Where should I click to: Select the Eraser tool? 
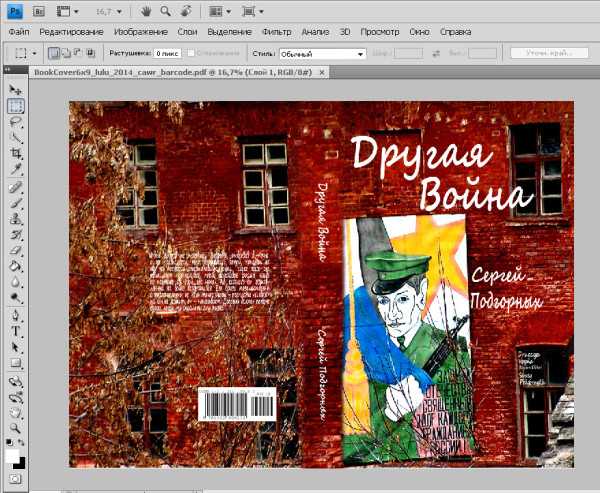pyautogui.click(x=16, y=250)
